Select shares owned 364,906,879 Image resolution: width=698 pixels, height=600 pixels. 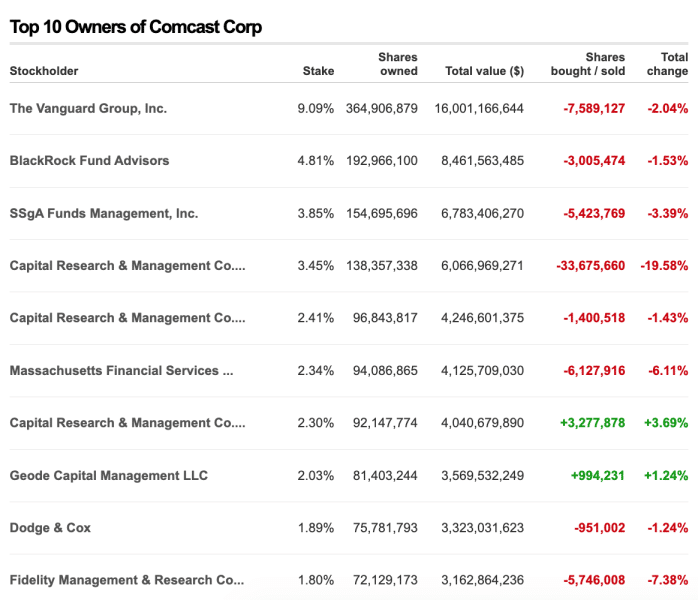coord(382,108)
